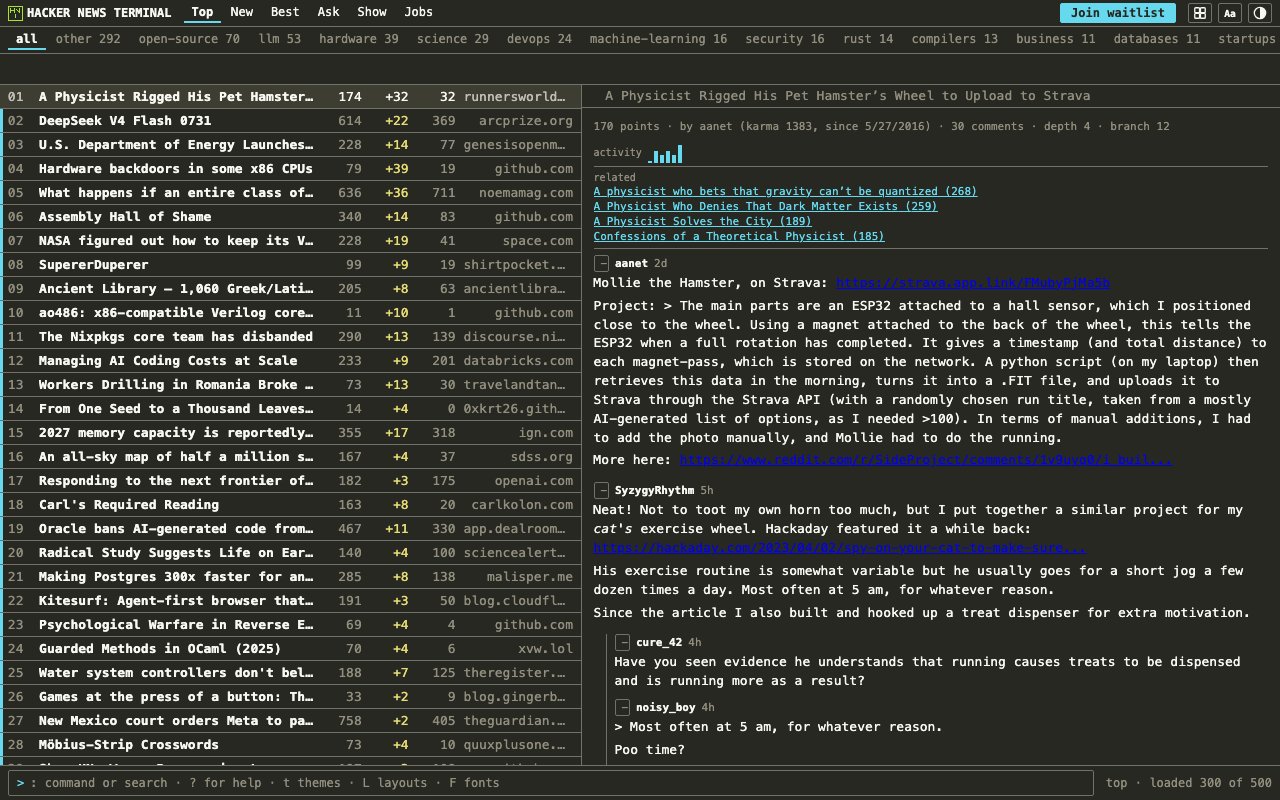1280x800 pixels.
Task: Filter by open-source 70 tag
Action: 189,39
